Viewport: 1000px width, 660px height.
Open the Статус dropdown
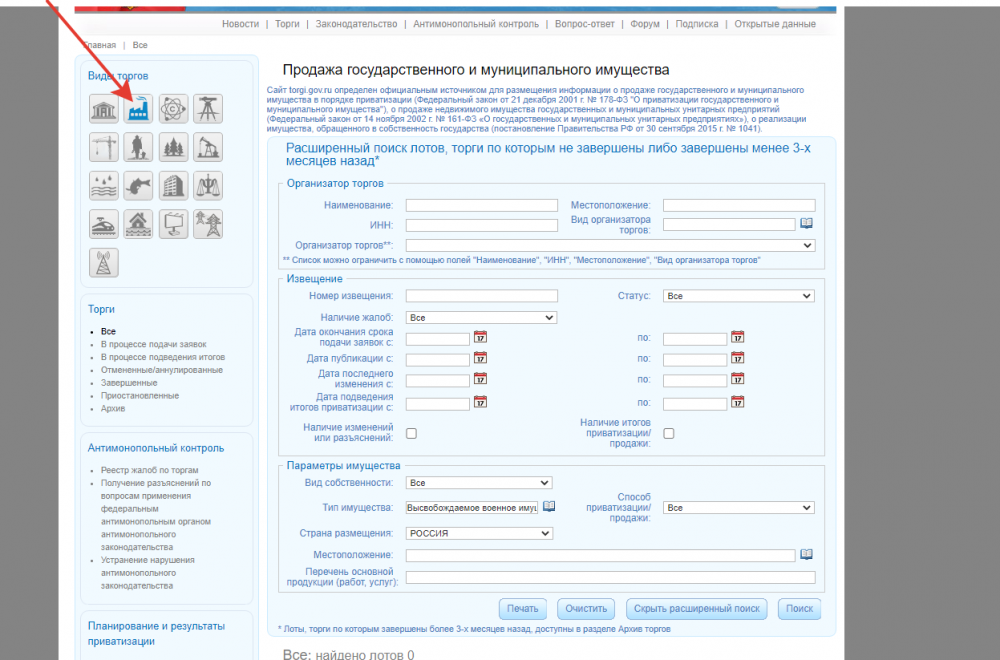tap(739, 296)
